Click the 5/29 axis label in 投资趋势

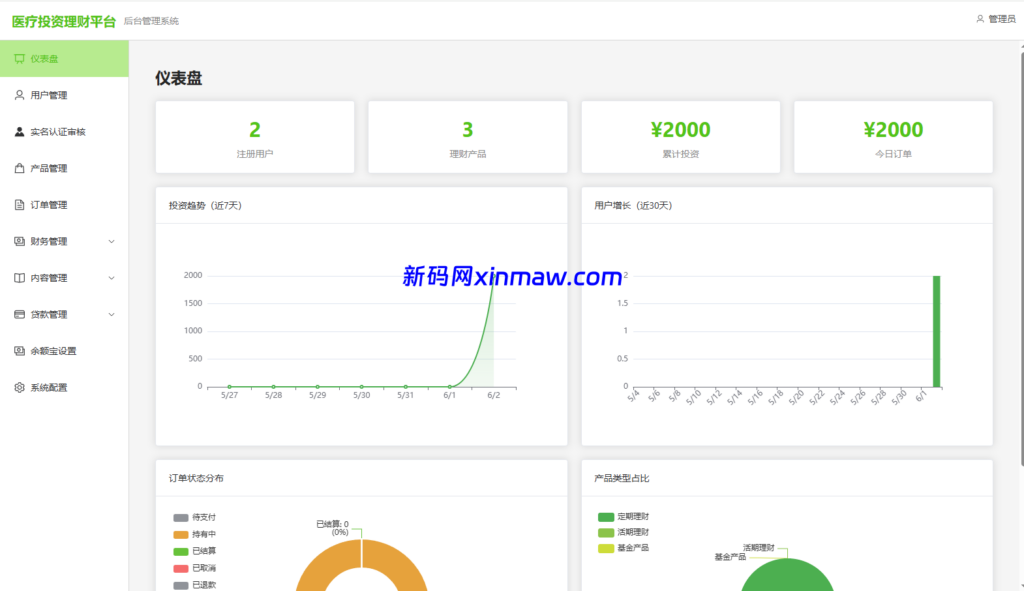pyautogui.click(x=317, y=396)
